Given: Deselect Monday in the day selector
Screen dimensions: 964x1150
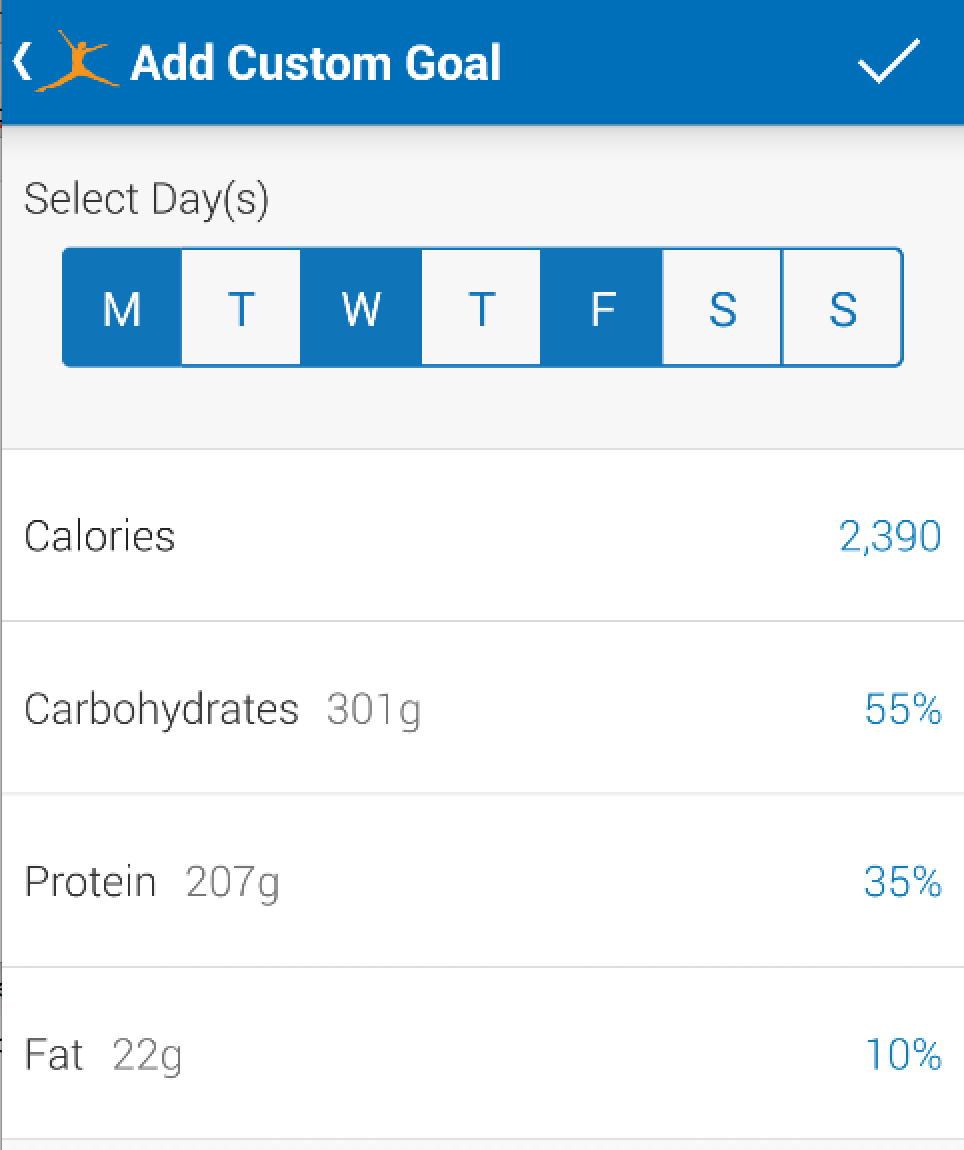Looking at the screenshot, I should [122, 307].
